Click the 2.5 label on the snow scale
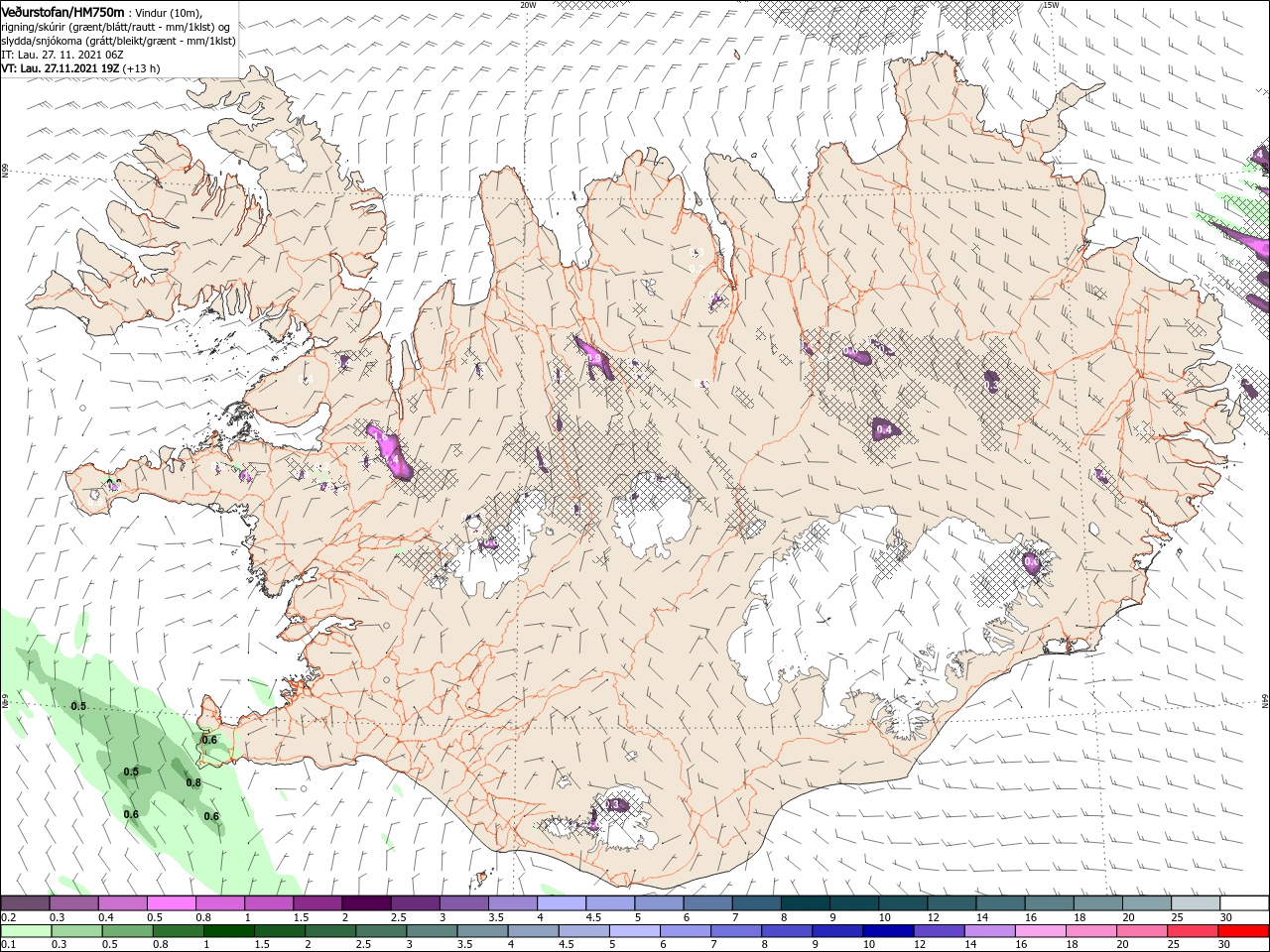This screenshot has width=1270, height=952. tap(398, 917)
